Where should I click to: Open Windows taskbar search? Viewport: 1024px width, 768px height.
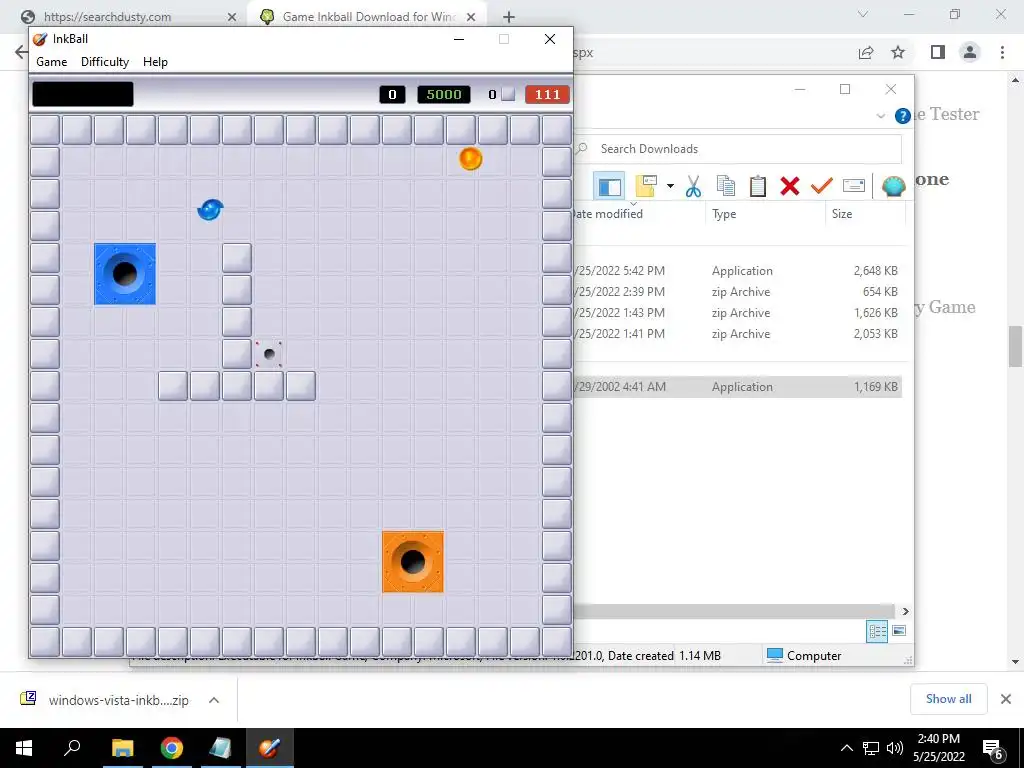coord(72,748)
